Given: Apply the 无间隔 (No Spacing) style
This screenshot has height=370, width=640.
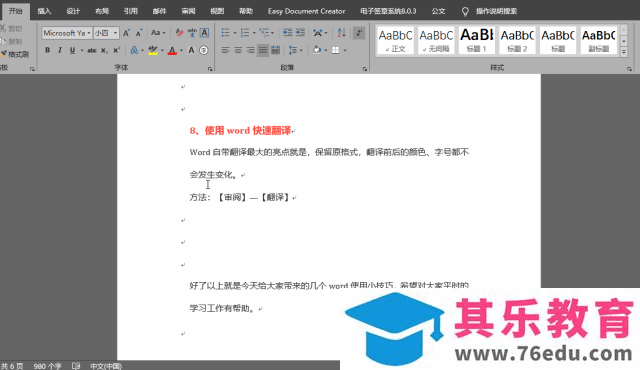Looking at the screenshot, I should pos(436,40).
